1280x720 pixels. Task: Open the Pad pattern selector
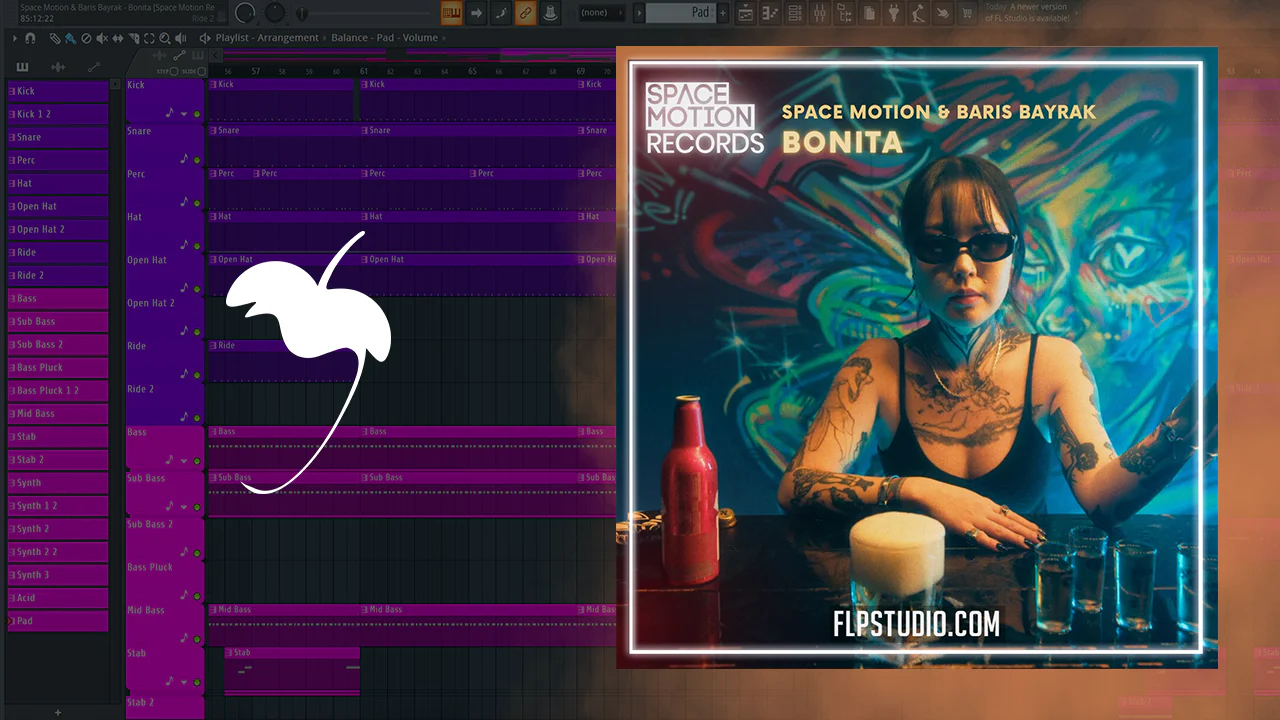(x=679, y=13)
